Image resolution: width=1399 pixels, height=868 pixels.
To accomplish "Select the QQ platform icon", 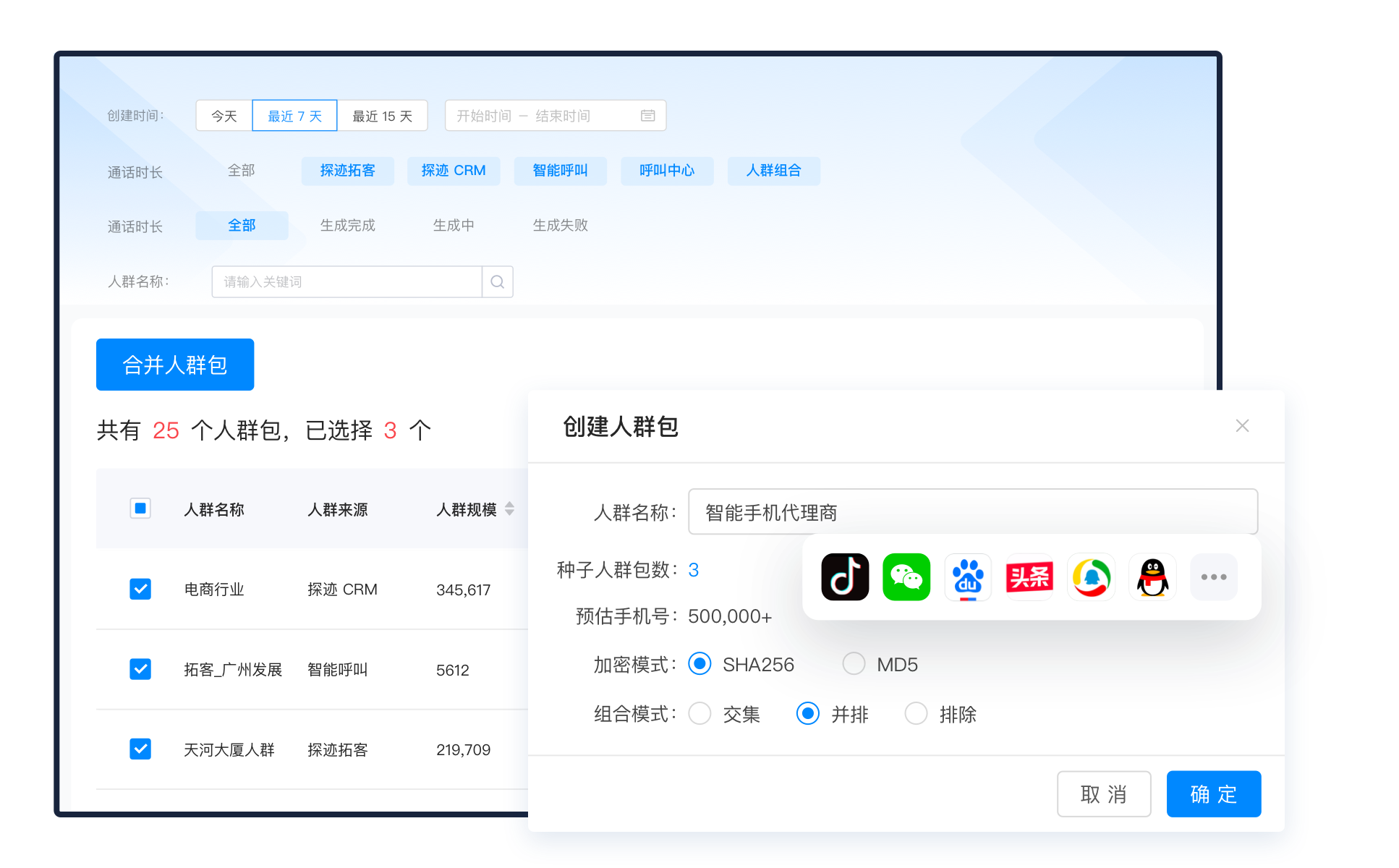I will 1152,576.
